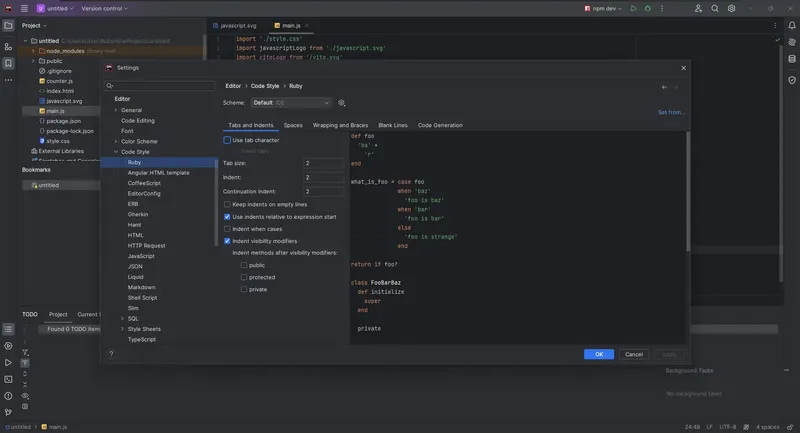Click the settings tree scrollbar
800x433 pixels.
[216, 204]
